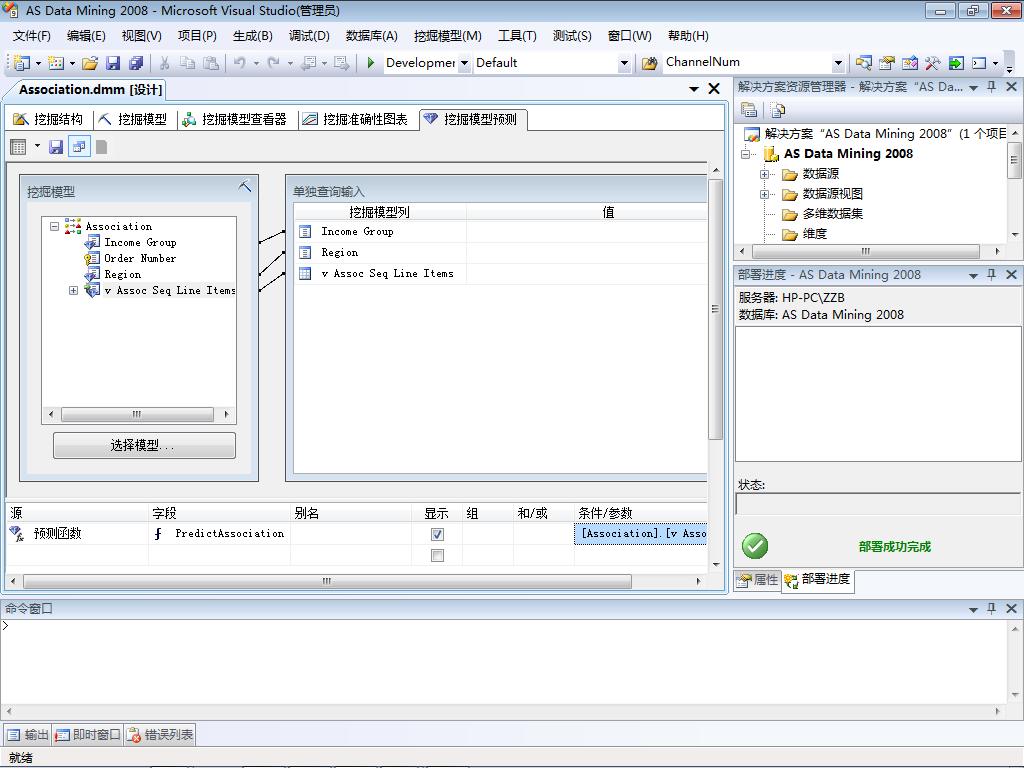This screenshot has height=768, width=1024.
Task: Click the mining model tree horizontal scrollbar
Action: (x=137, y=414)
